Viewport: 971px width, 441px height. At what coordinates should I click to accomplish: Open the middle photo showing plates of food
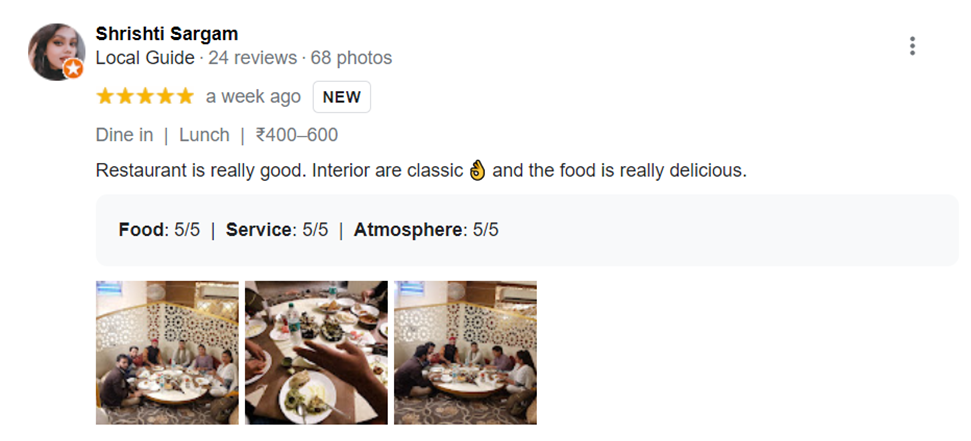(x=316, y=352)
